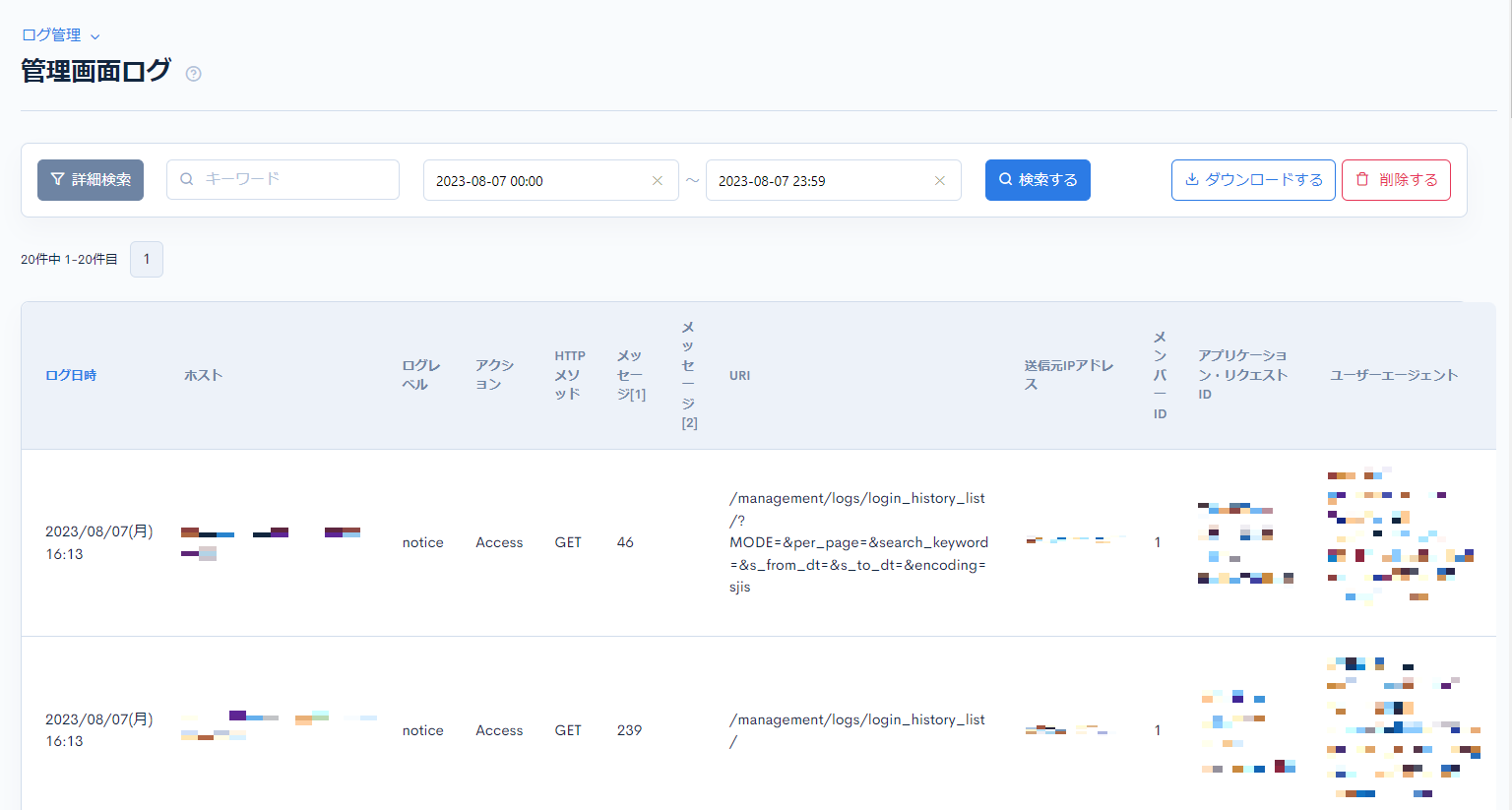Select page 1 in pagination
Screen dimensions: 1512x810
[147, 259]
